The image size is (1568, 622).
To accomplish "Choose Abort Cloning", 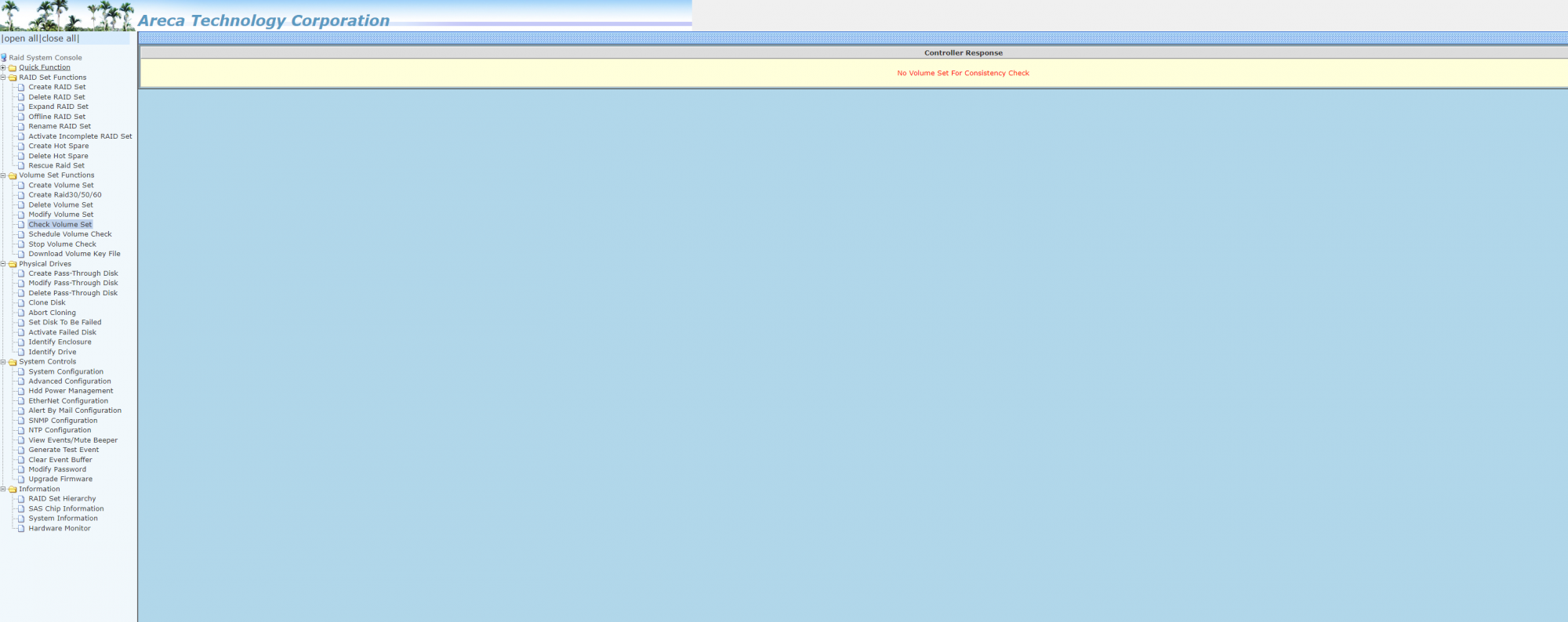I will pos(53,313).
